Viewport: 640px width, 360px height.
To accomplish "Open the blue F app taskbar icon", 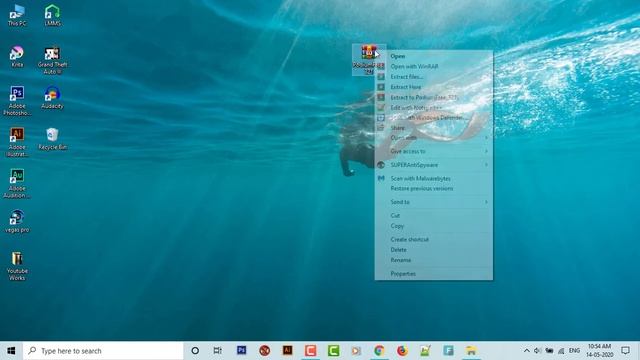I will pyautogui.click(x=448, y=350).
